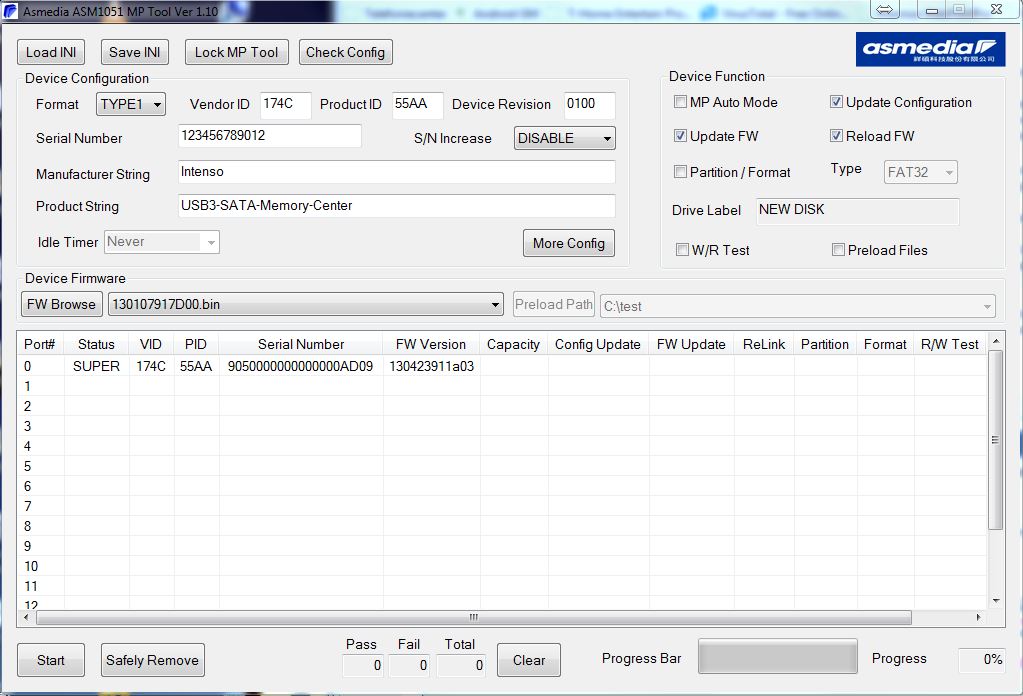Click the VID column header
The height and width of the screenshot is (696, 1023).
pos(151,344)
